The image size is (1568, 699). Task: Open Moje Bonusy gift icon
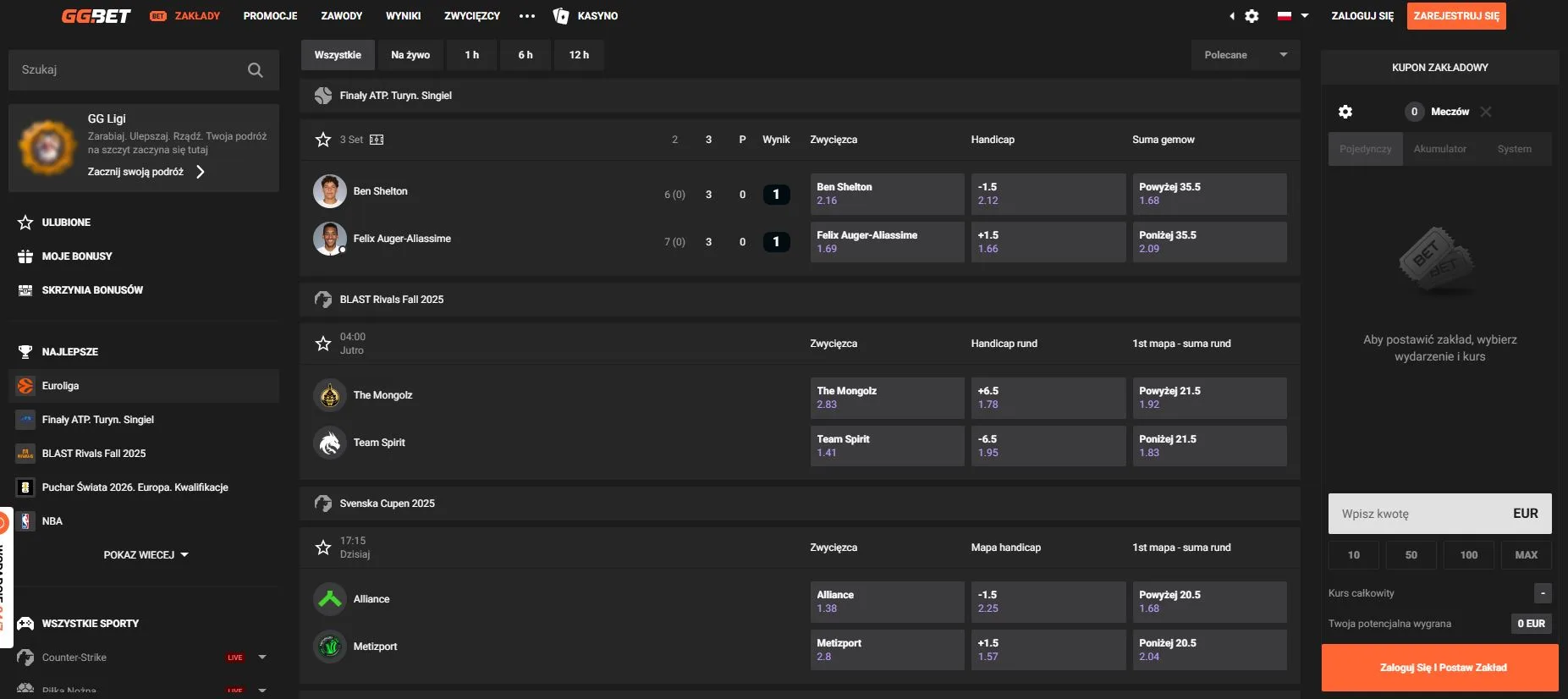pyautogui.click(x=25, y=256)
